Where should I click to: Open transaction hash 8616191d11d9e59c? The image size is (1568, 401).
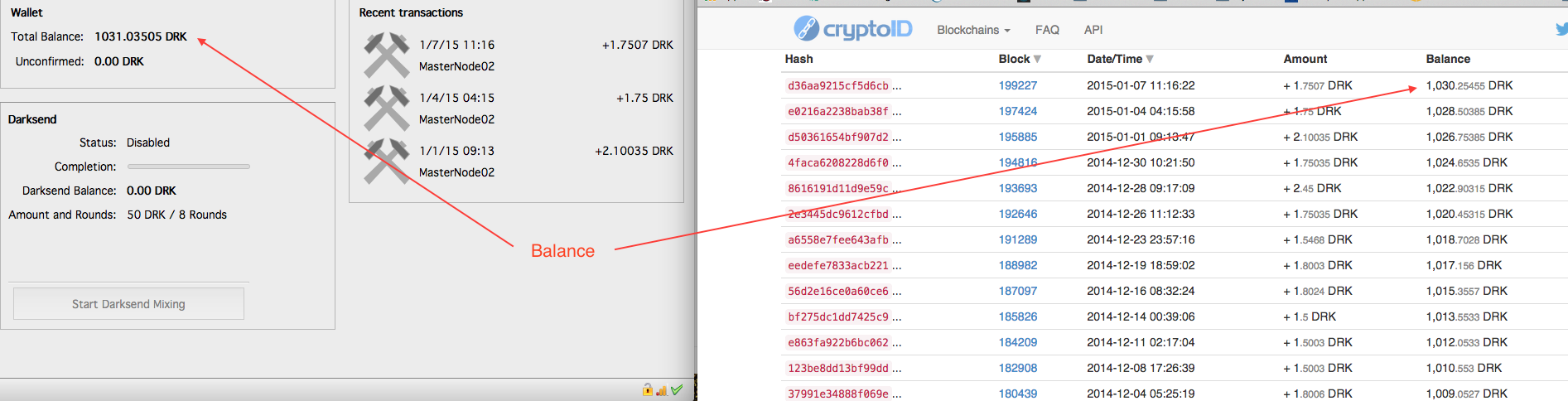(838, 188)
